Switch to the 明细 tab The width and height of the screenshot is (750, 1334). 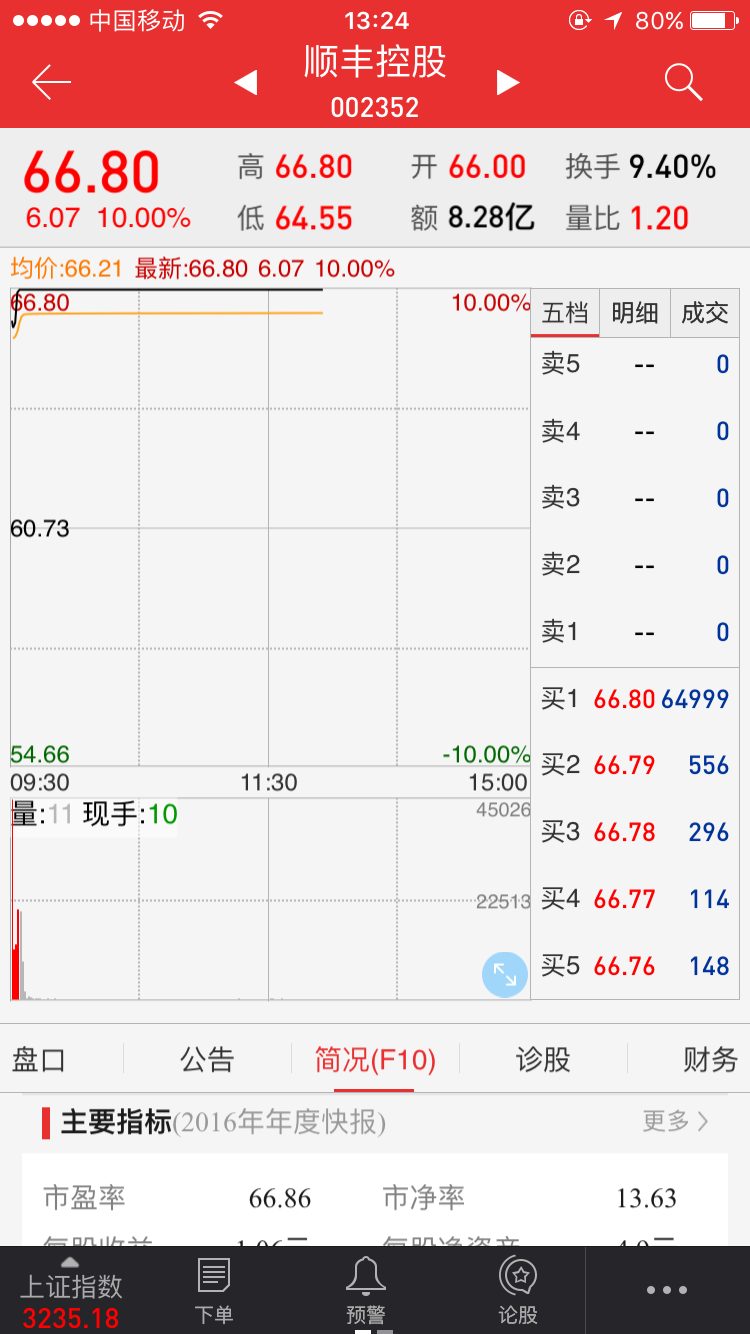coord(634,313)
